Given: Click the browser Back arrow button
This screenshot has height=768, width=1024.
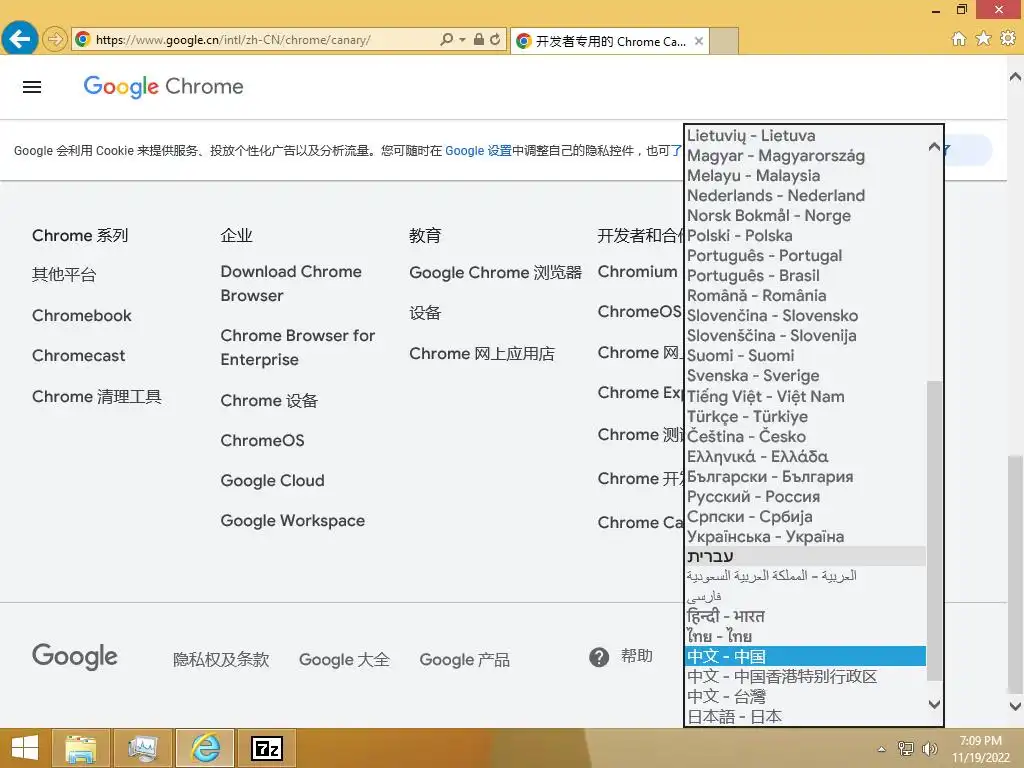Looking at the screenshot, I should pyautogui.click(x=19, y=39).
